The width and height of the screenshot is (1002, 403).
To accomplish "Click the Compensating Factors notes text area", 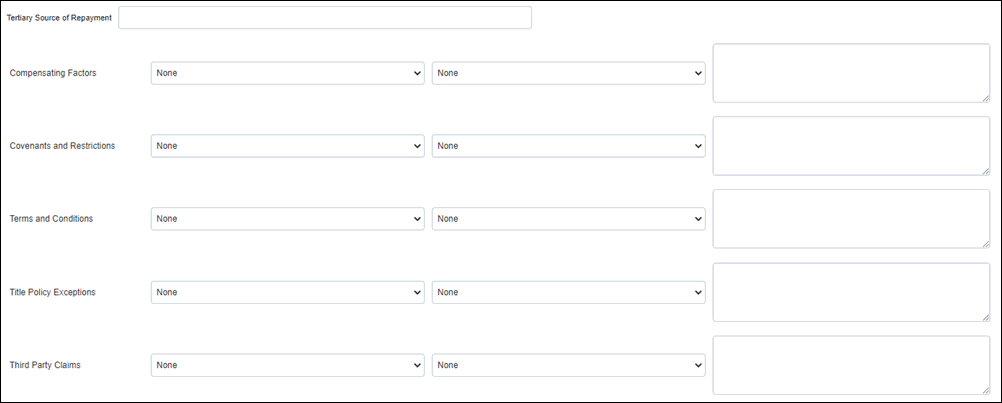I will click(851, 73).
